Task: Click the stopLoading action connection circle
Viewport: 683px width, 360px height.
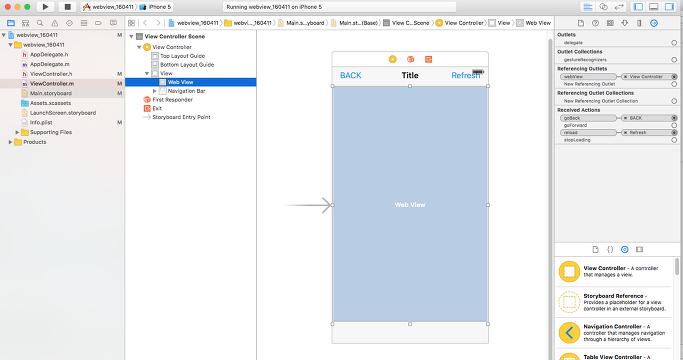Action: pos(674,140)
